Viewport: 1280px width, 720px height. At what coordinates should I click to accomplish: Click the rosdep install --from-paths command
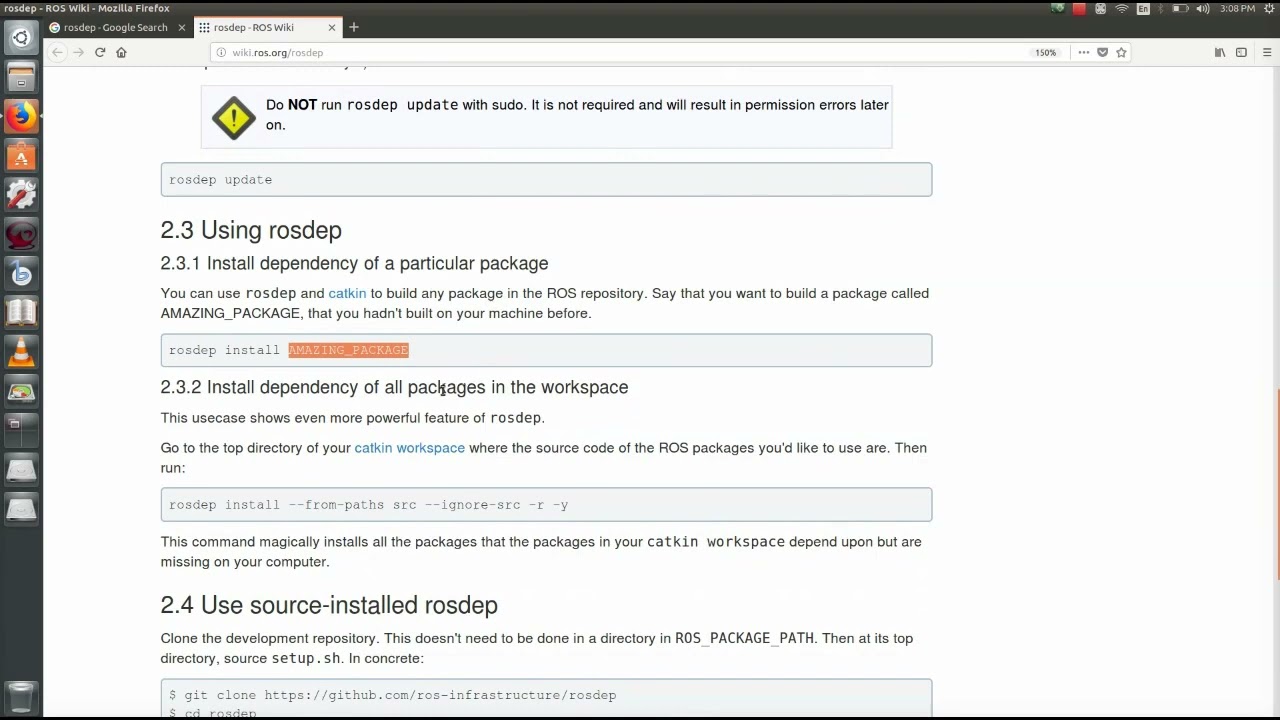pos(369,505)
